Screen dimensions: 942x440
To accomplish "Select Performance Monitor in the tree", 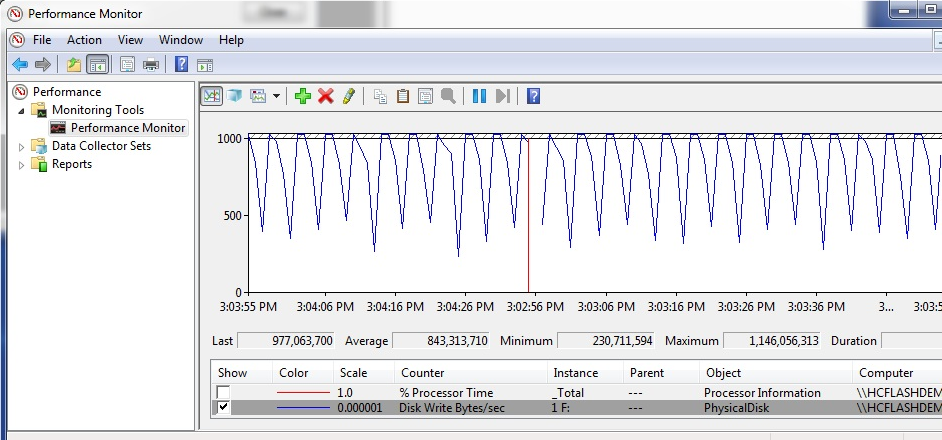I will (x=128, y=127).
